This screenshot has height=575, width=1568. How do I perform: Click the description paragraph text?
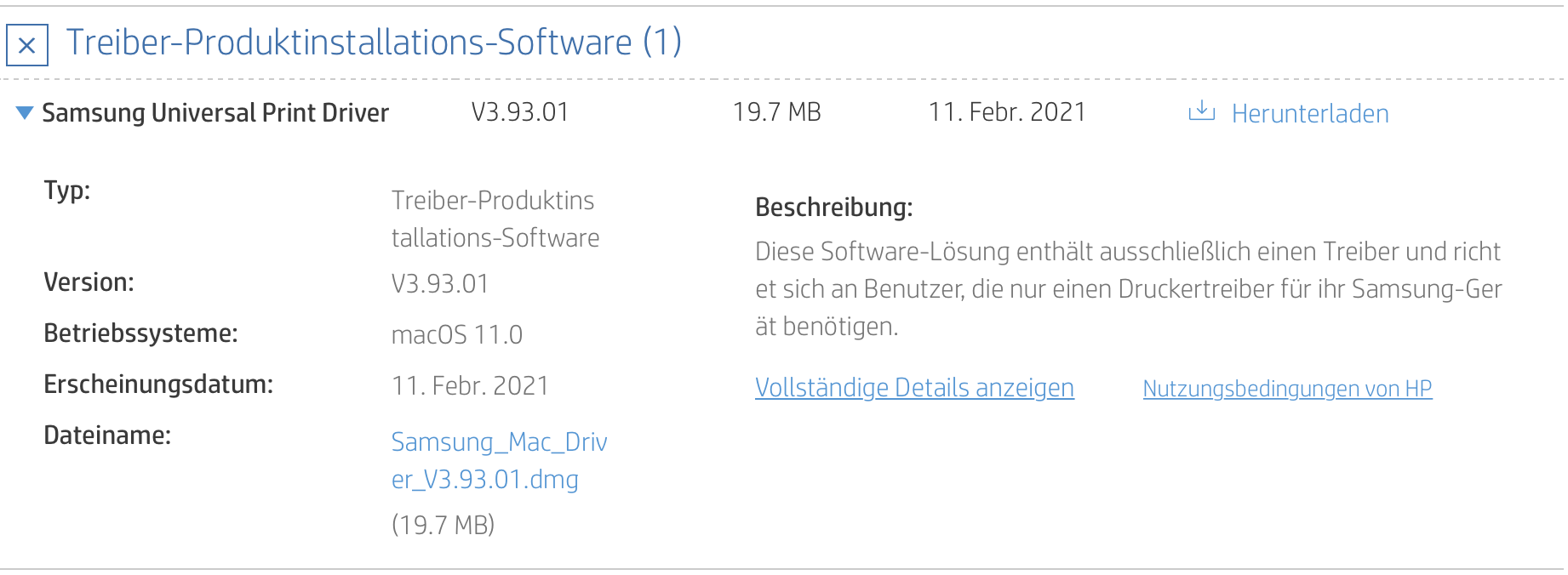1128,289
